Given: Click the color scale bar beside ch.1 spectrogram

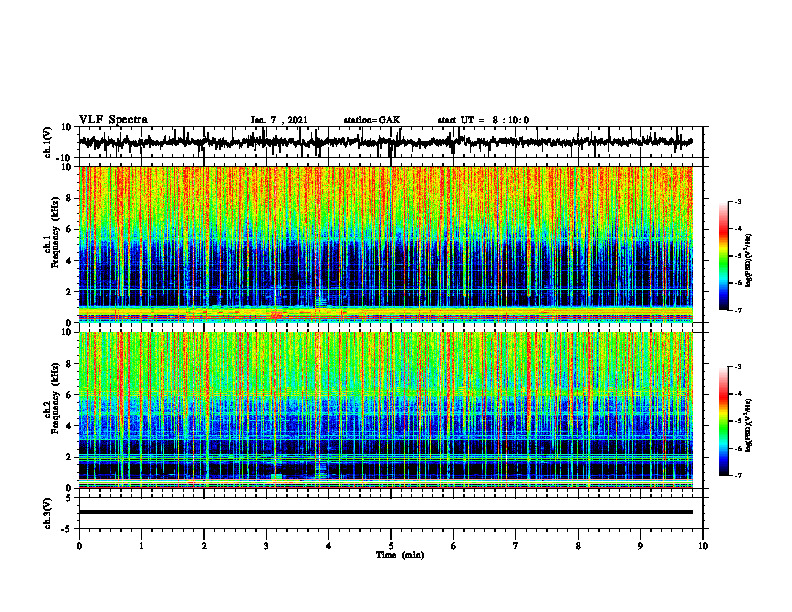Looking at the screenshot, I should click(723, 256).
